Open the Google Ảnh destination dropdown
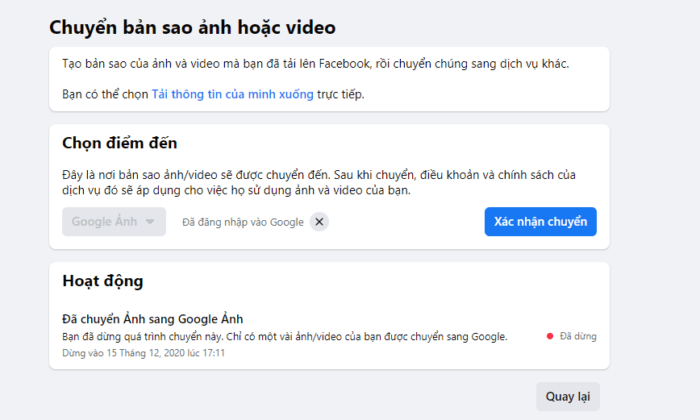 pos(114,221)
